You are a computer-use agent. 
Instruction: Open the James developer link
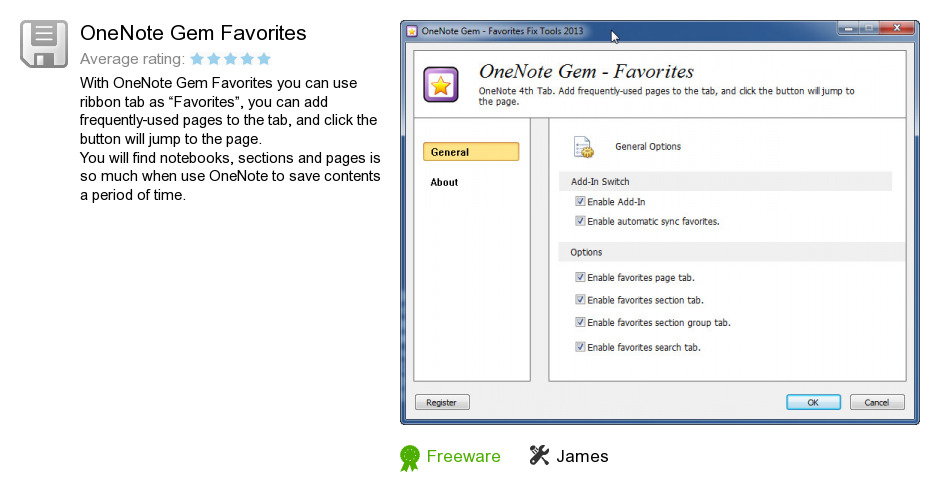(582, 456)
